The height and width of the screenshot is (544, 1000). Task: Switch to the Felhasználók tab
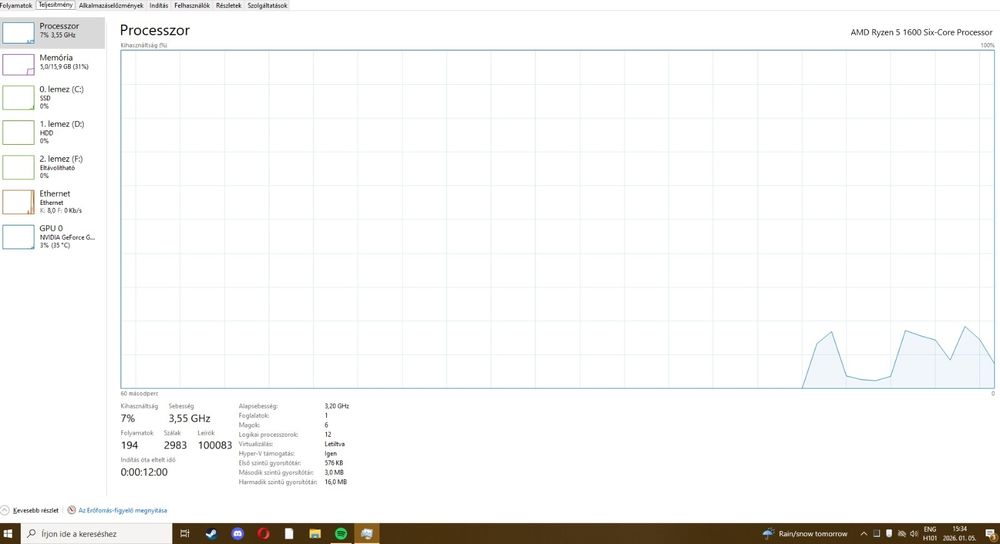(x=192, y=5)
